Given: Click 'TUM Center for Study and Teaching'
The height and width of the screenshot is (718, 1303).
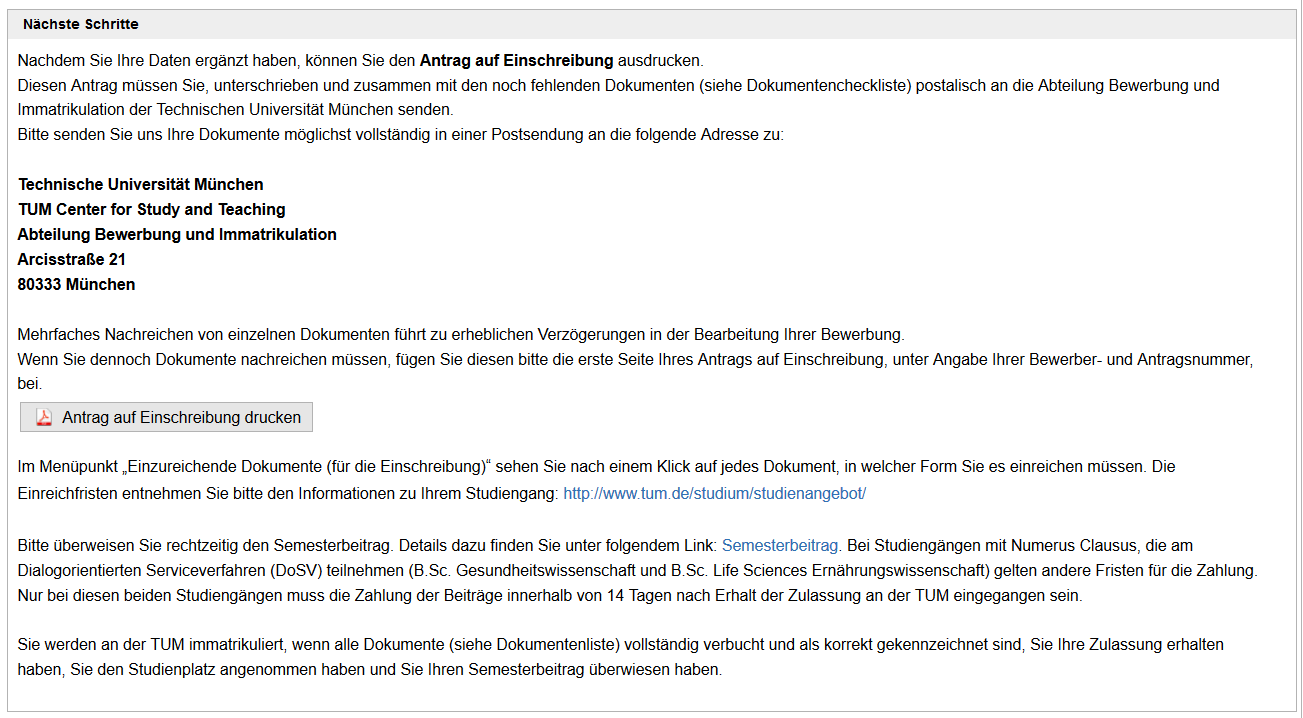Looking at the screenshot, I should click(x=152, y=209).
